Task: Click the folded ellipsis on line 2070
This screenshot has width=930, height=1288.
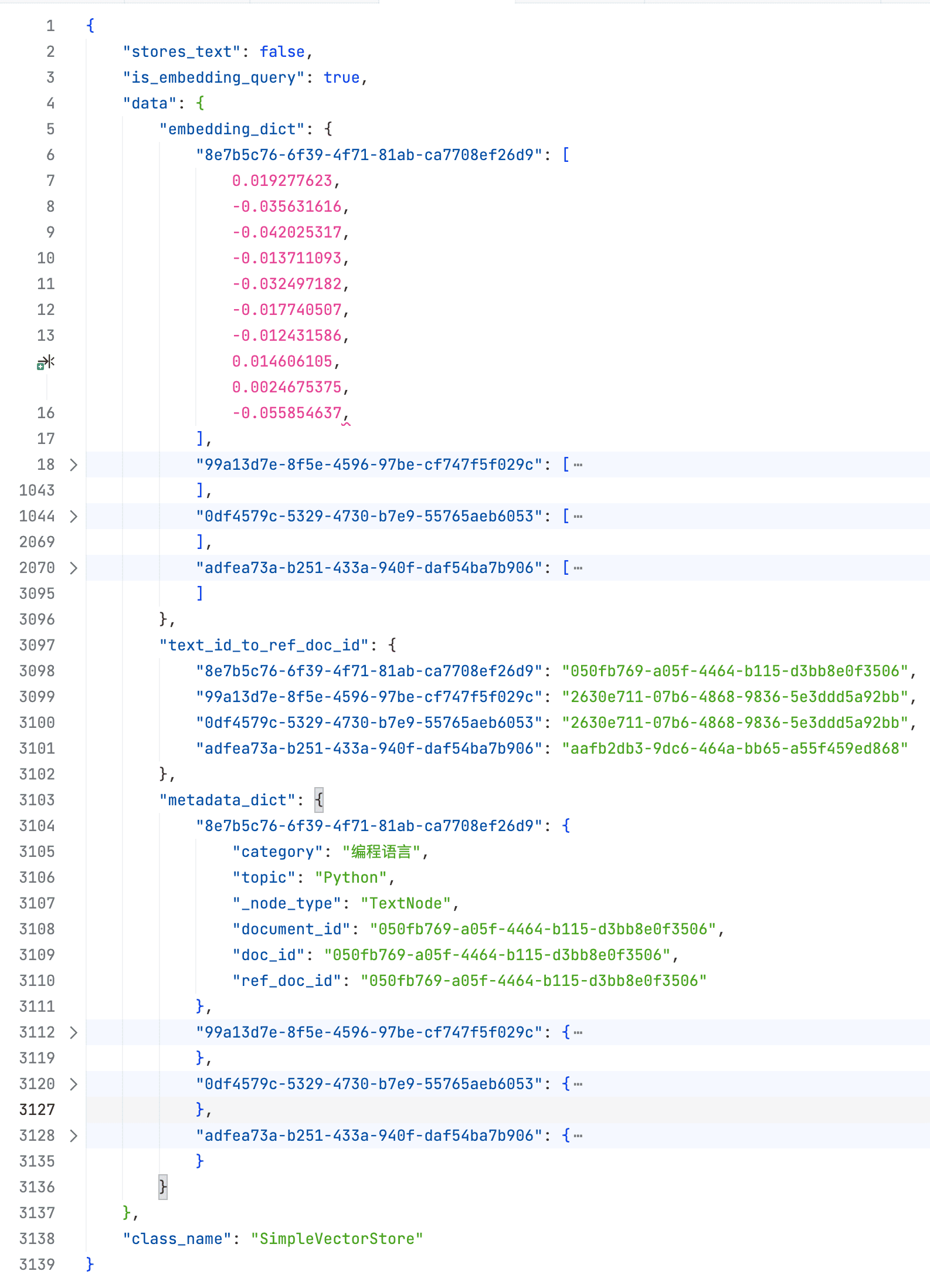Action: tap(578, 568)
